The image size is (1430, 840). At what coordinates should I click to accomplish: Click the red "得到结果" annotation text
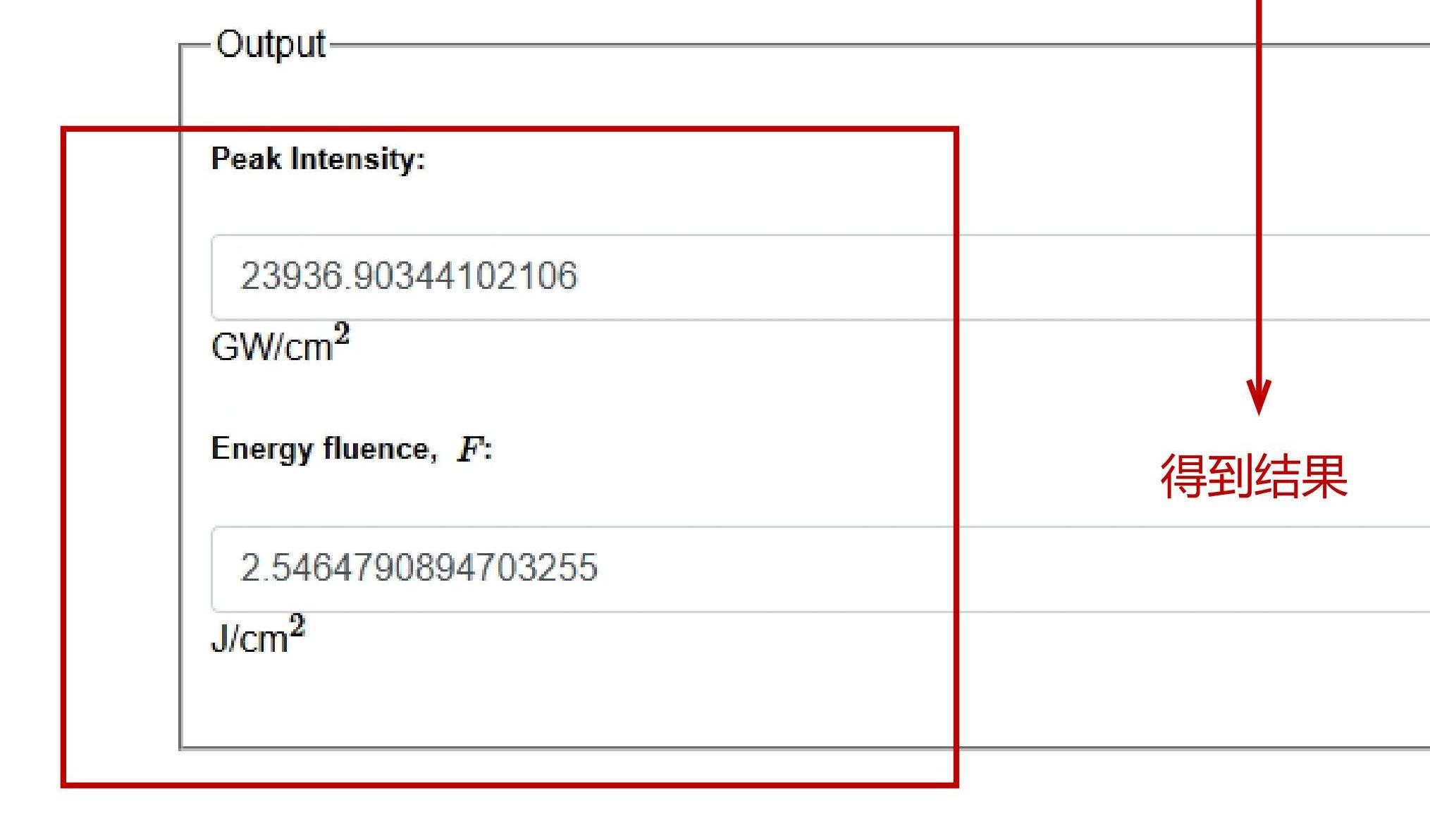[1254, 477]
